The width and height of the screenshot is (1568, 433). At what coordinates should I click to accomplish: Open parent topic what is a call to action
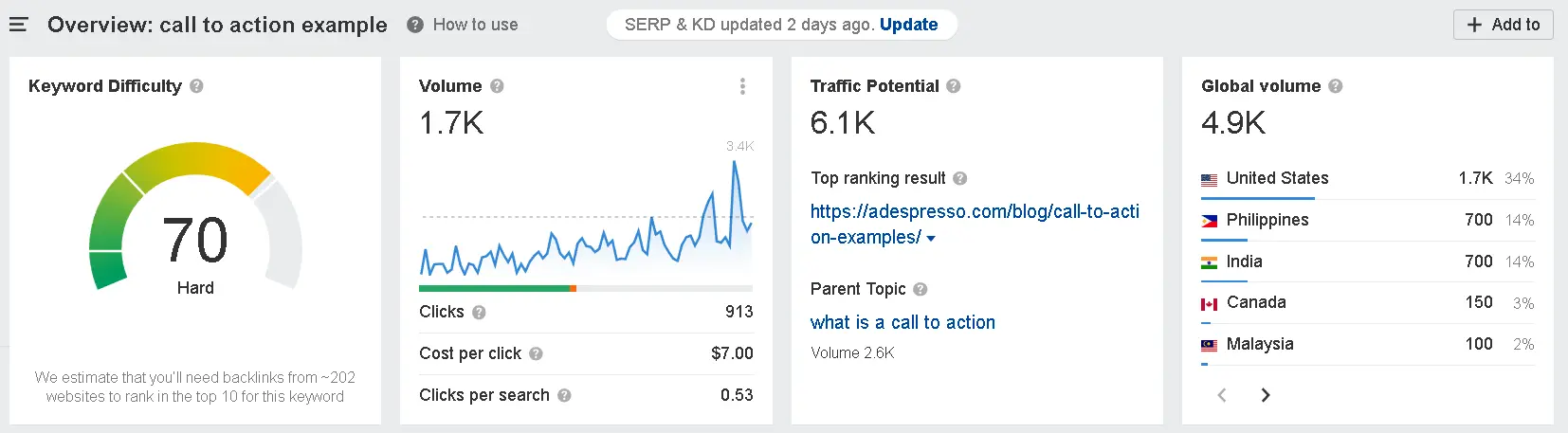pyautogui.click(x=903, y=322)
